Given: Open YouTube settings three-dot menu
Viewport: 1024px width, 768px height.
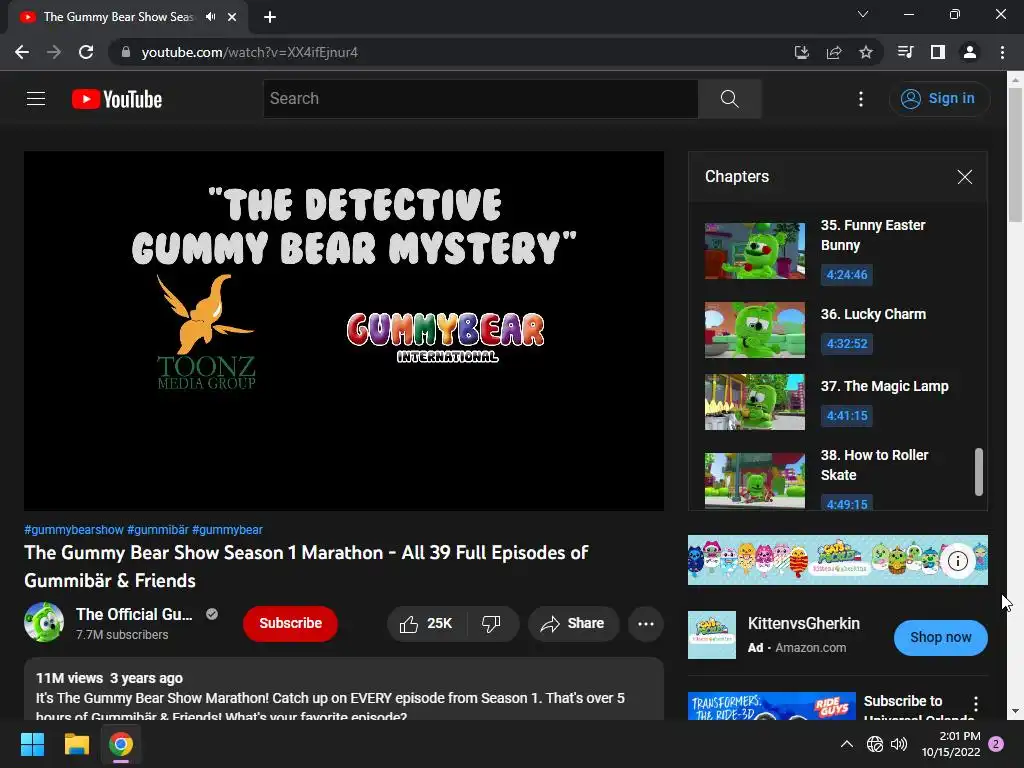Looking at the screenshot, I should 861,99.
